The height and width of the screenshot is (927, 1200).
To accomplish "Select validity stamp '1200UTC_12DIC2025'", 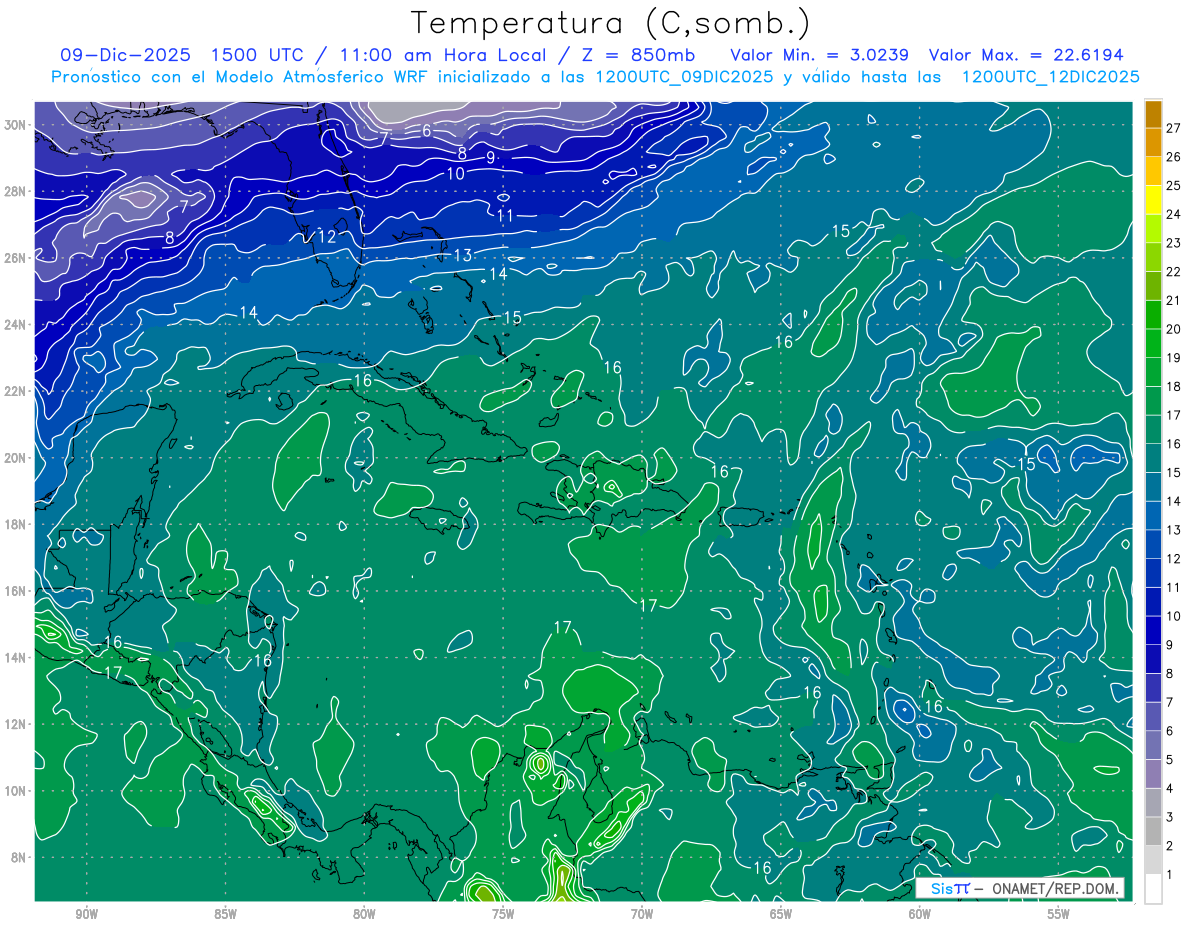I will pyautogui.click(x=1050, y=77).
